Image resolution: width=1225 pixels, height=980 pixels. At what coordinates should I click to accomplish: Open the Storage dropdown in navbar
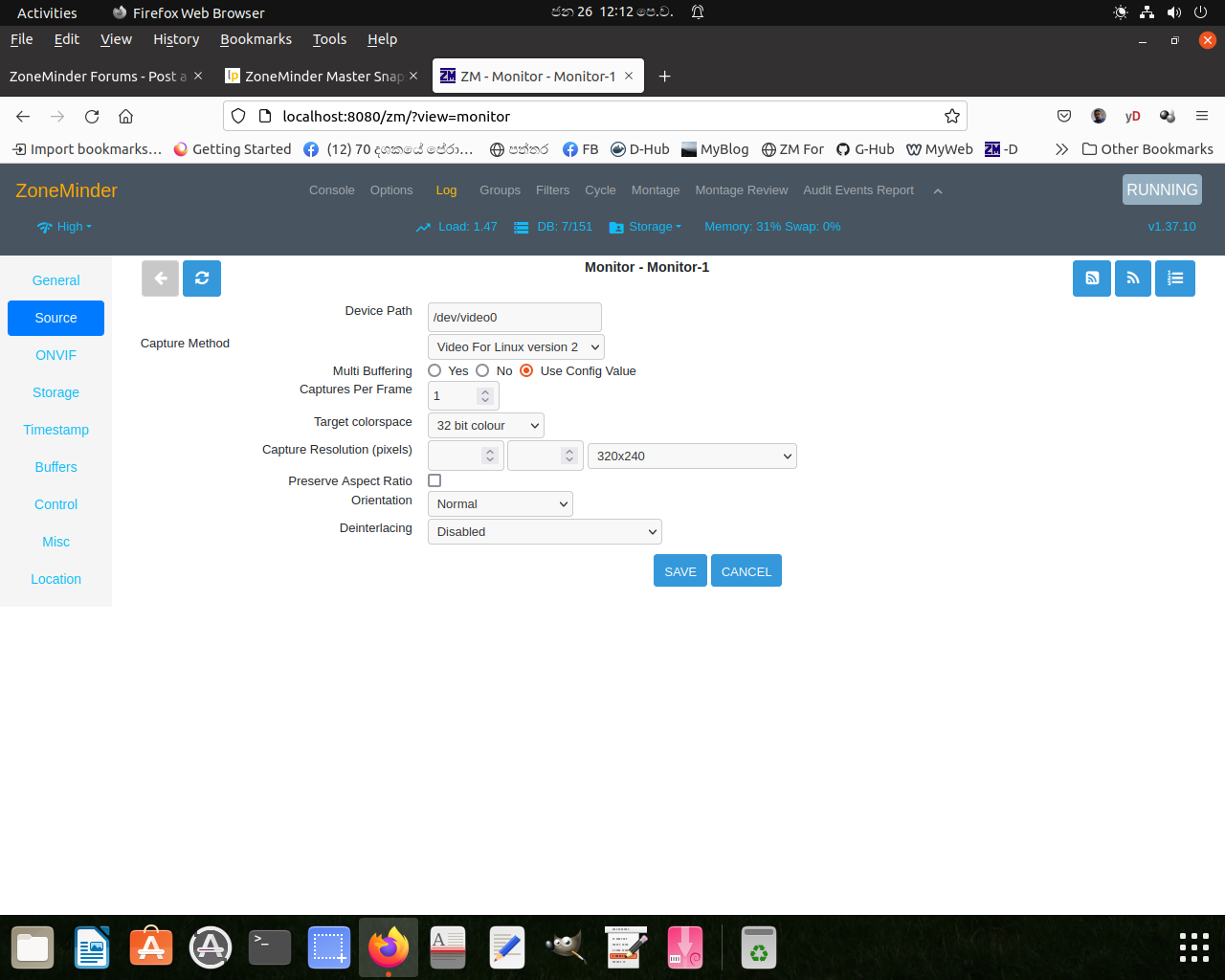(x=655, y=227)
